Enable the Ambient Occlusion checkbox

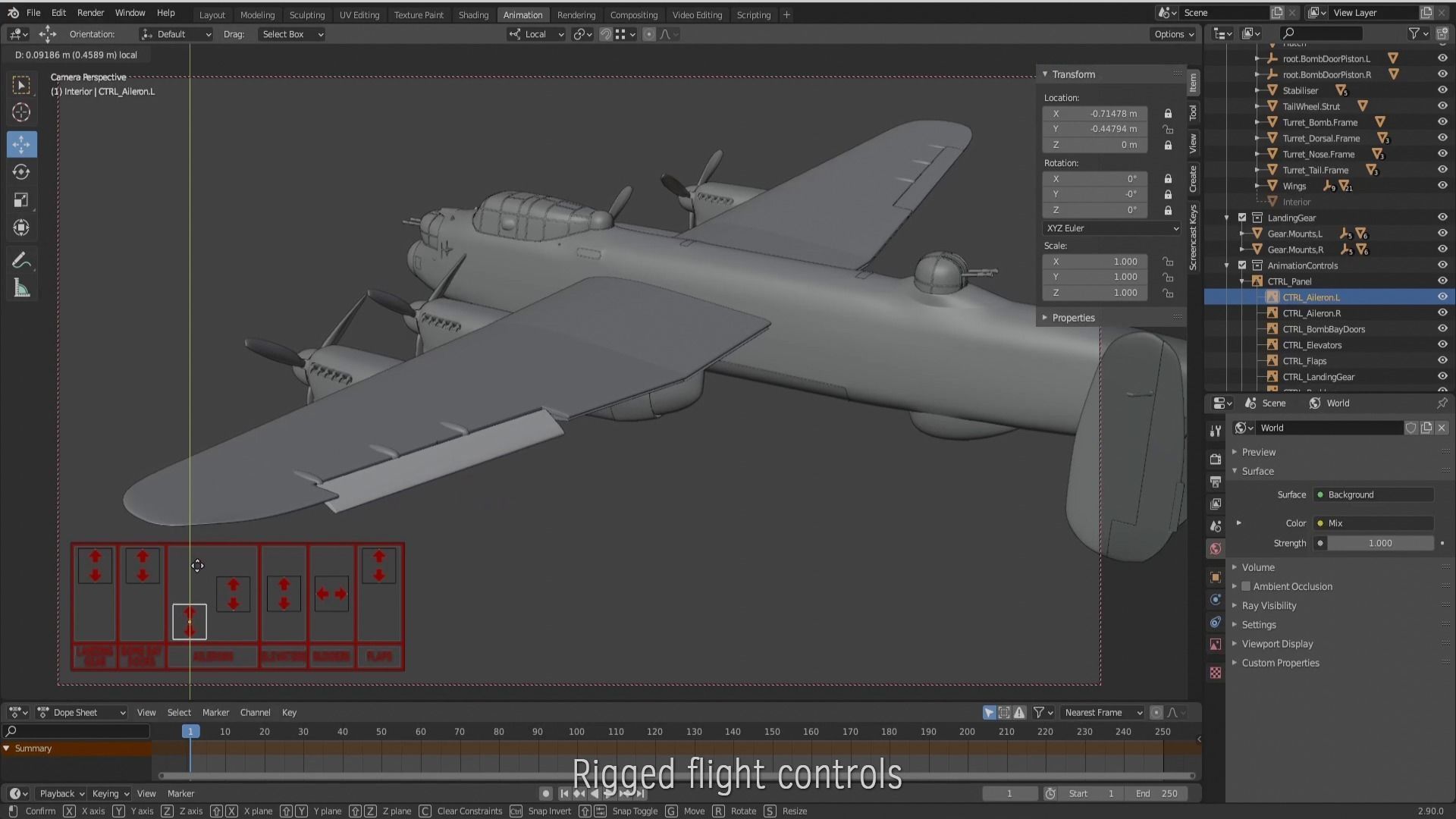[x=1246, y=586]
